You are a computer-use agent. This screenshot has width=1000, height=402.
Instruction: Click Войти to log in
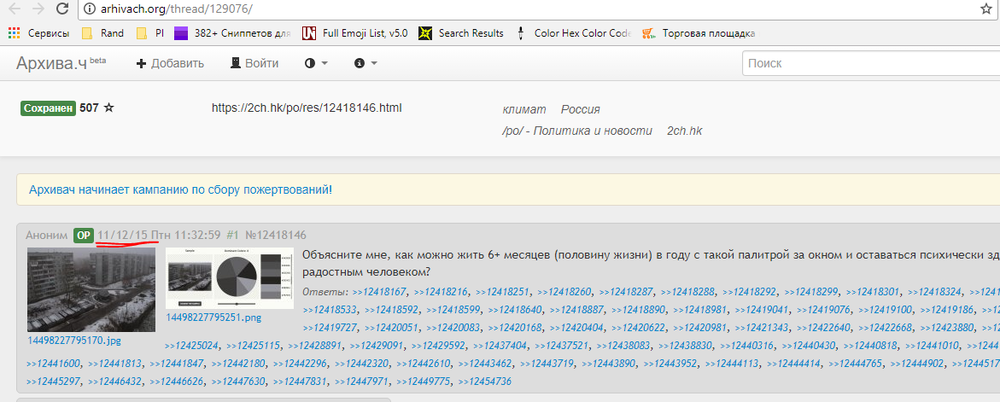coord(254,63)
